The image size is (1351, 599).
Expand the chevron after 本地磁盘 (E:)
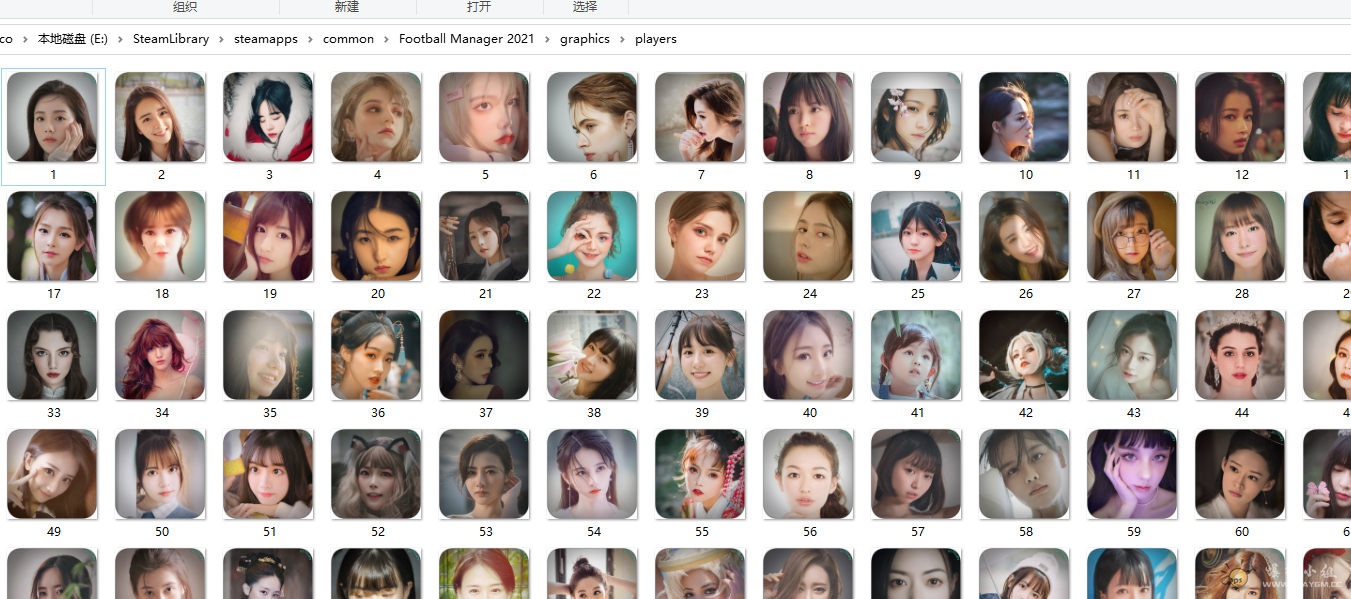(120, 39)
